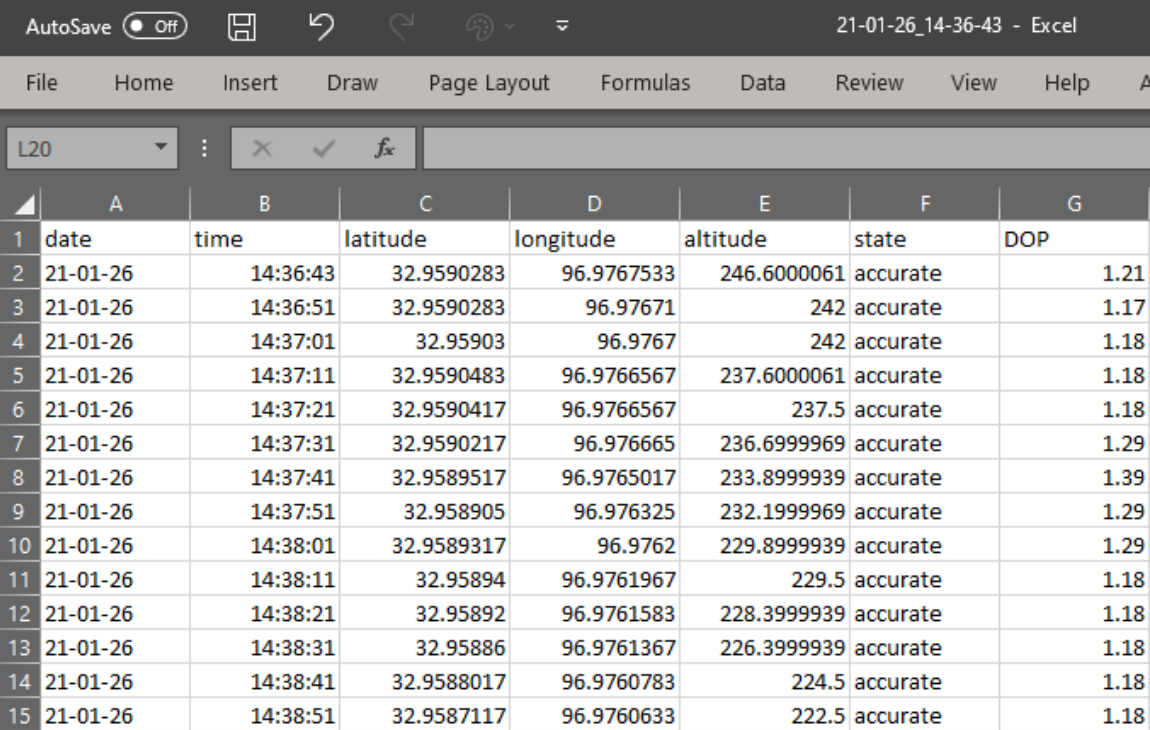Image resolution: width=1150 pixels, height=730 pixels.
Task: Click the Enter checkmark in formula bar
Action: (x=320, y=150)
